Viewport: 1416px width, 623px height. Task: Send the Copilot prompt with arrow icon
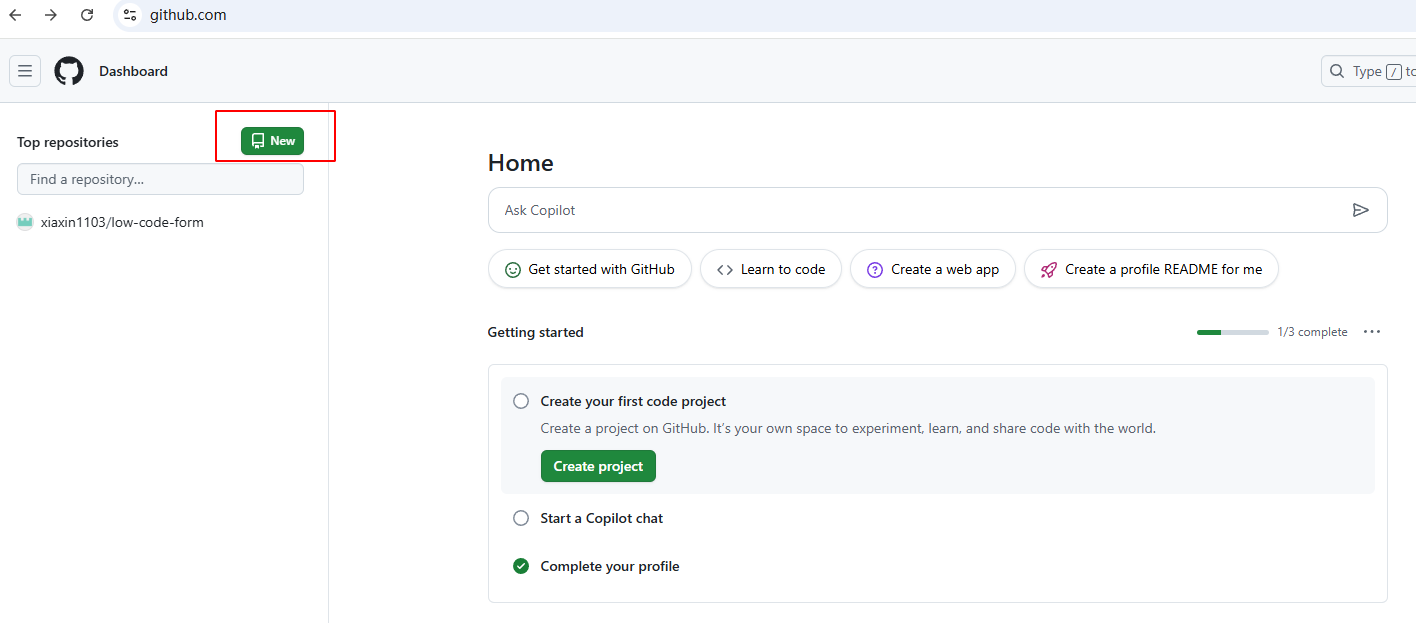point(1360,210)
